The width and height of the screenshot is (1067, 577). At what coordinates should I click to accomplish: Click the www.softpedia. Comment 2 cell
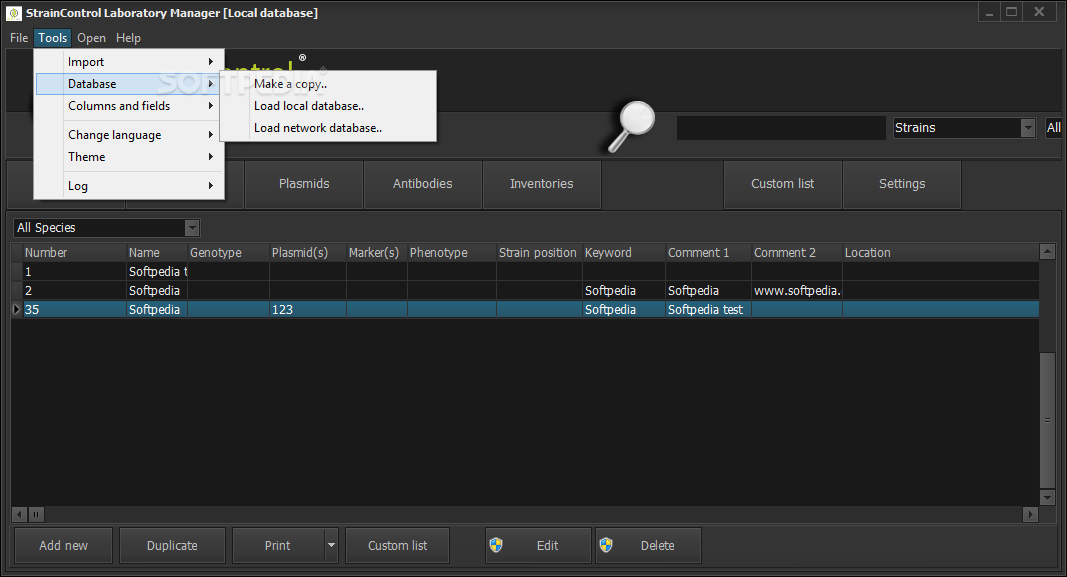tap(797, 291)
